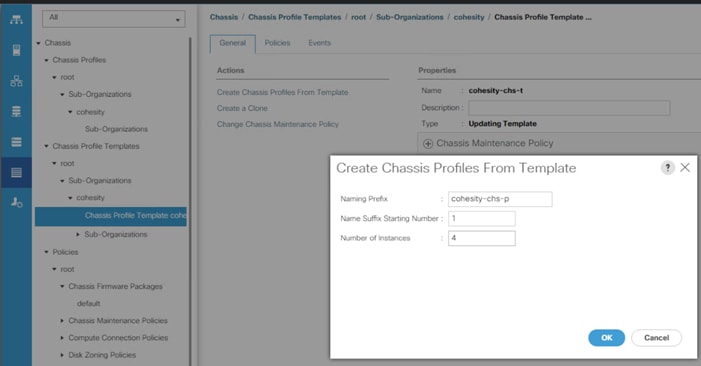Collapse the Chassis tree node
The width and height of the screenshot is (701, 366).
(38, 43)
